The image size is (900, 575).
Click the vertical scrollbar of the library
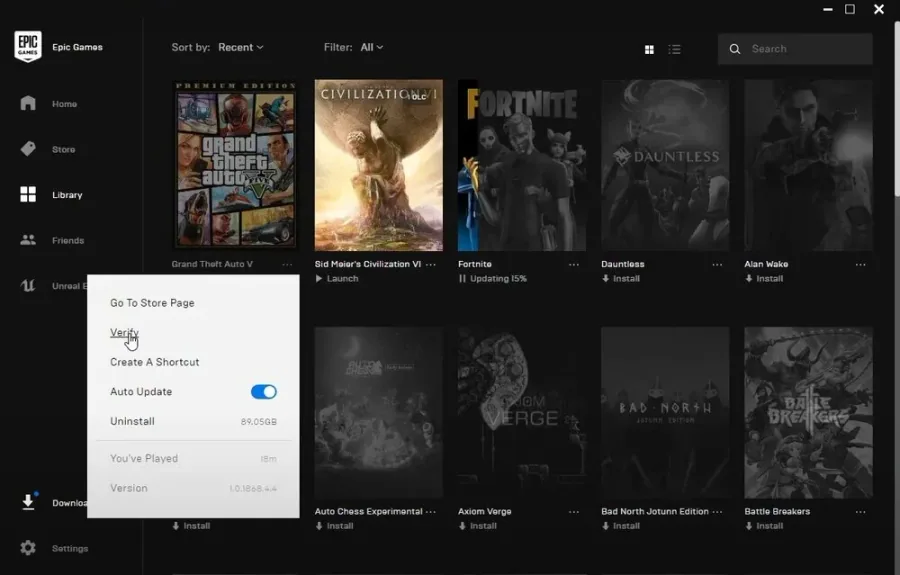tap(897, 109)
